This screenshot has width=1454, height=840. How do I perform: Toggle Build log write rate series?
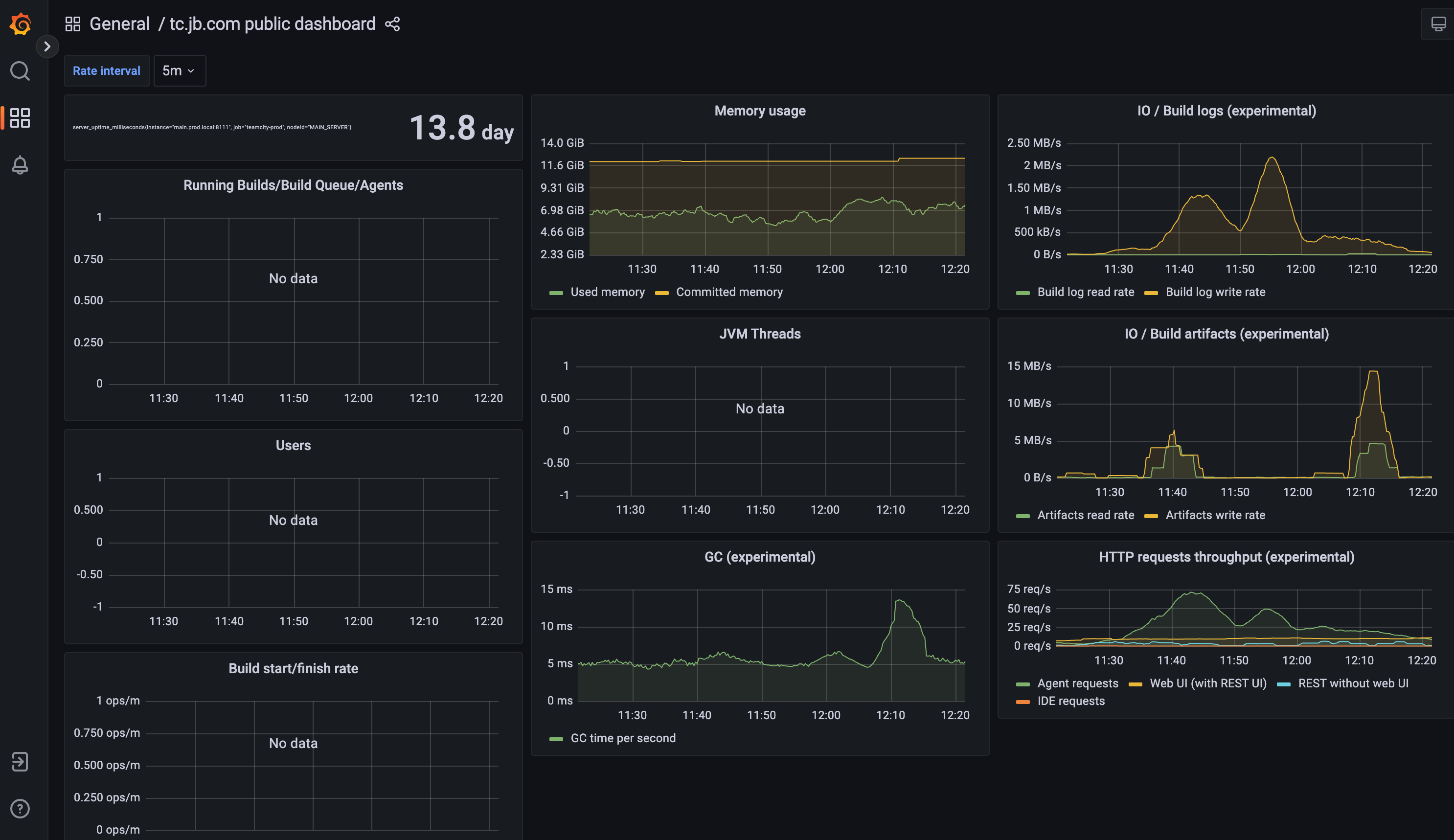1215,293
